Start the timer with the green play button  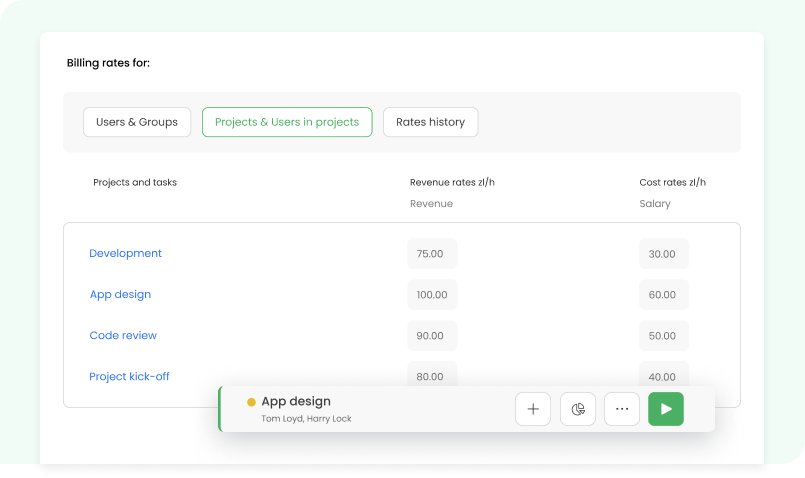(x=666, y=409)
